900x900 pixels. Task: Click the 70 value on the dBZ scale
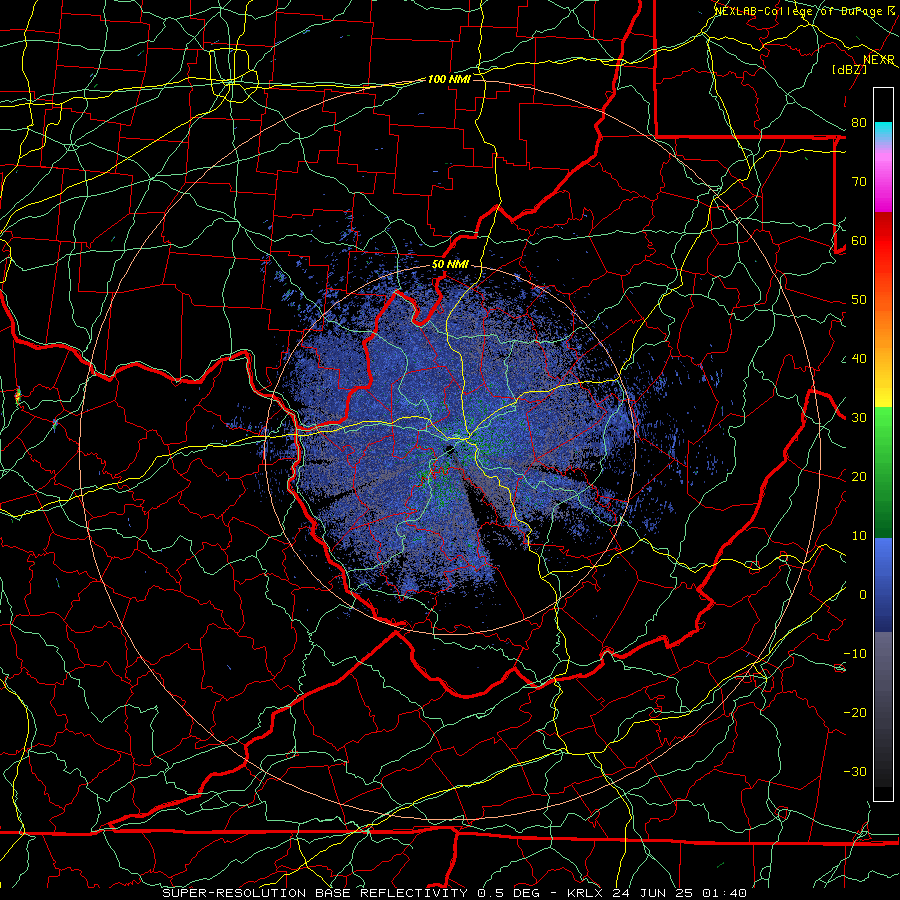[859, 182]
